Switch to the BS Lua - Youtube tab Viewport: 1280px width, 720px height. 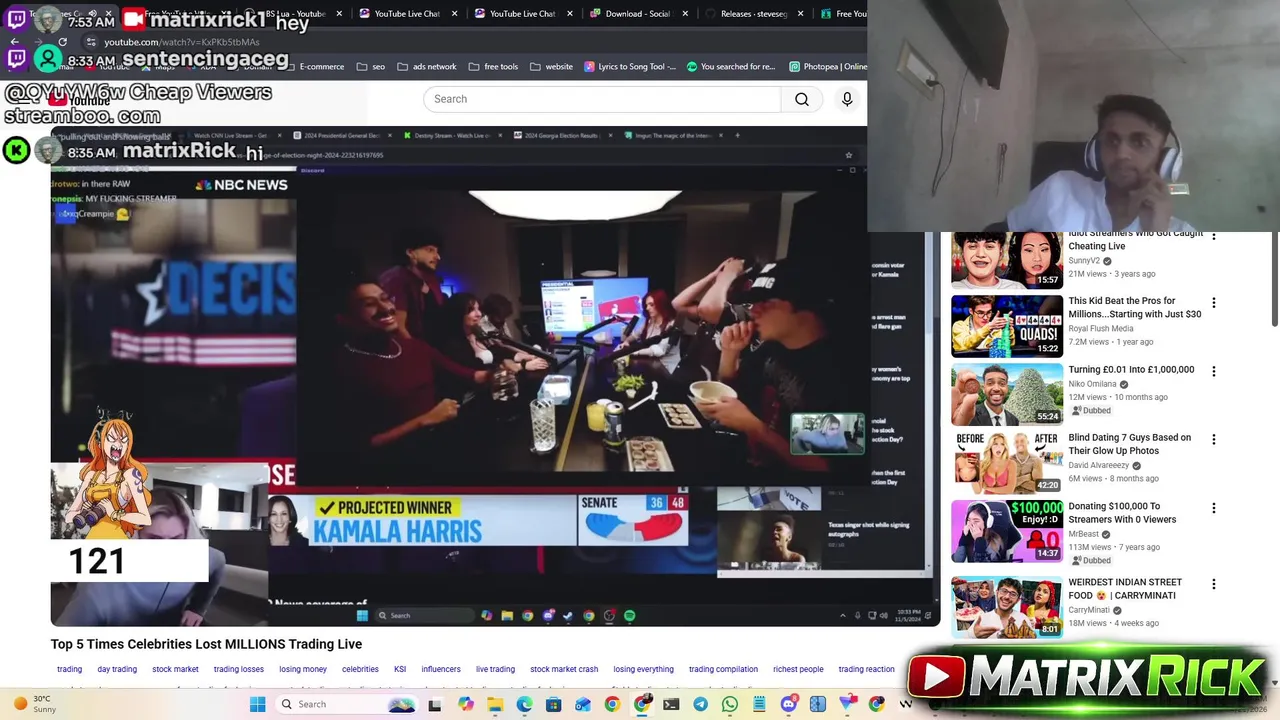(x=295, y=14)
